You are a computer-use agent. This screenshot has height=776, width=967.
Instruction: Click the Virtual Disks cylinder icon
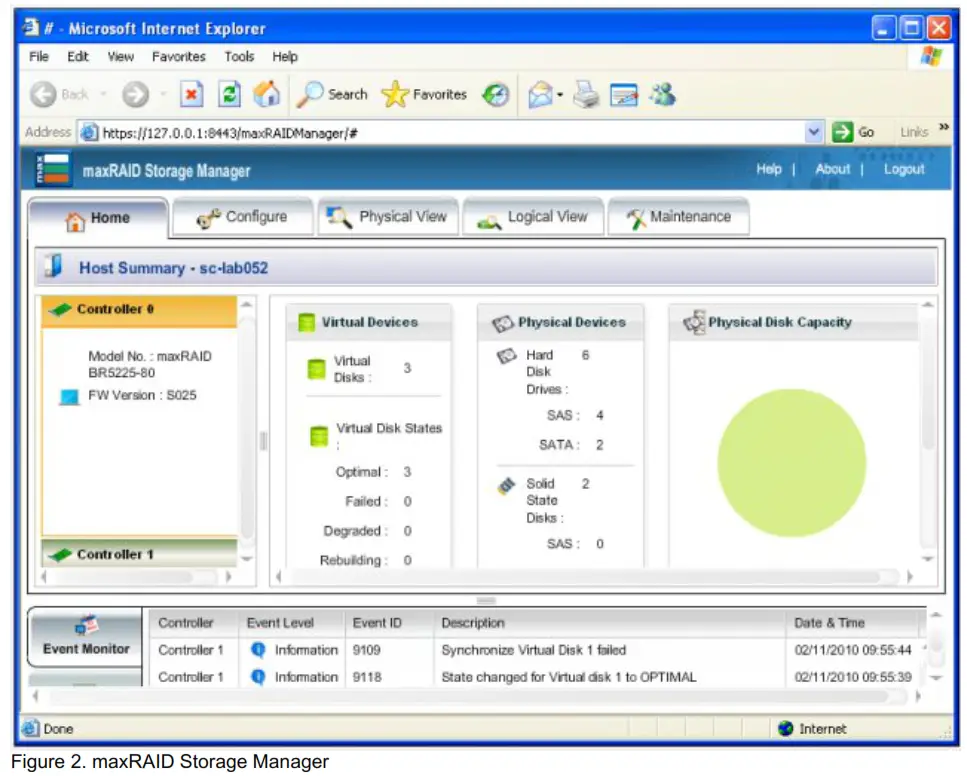click(x=316, y=369)
